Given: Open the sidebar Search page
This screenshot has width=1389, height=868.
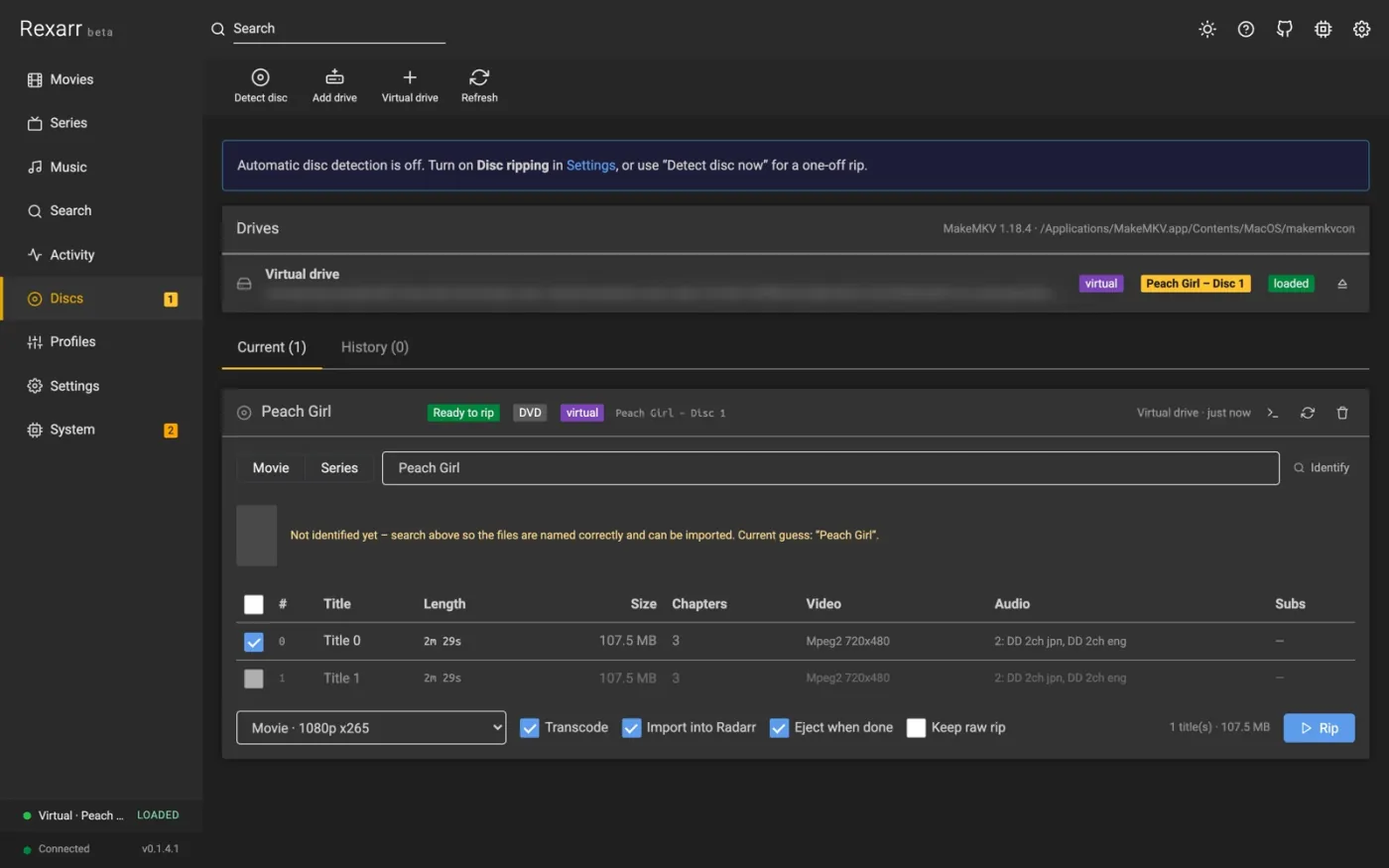Looking at the screenshot, I should [x=101, y=210].
